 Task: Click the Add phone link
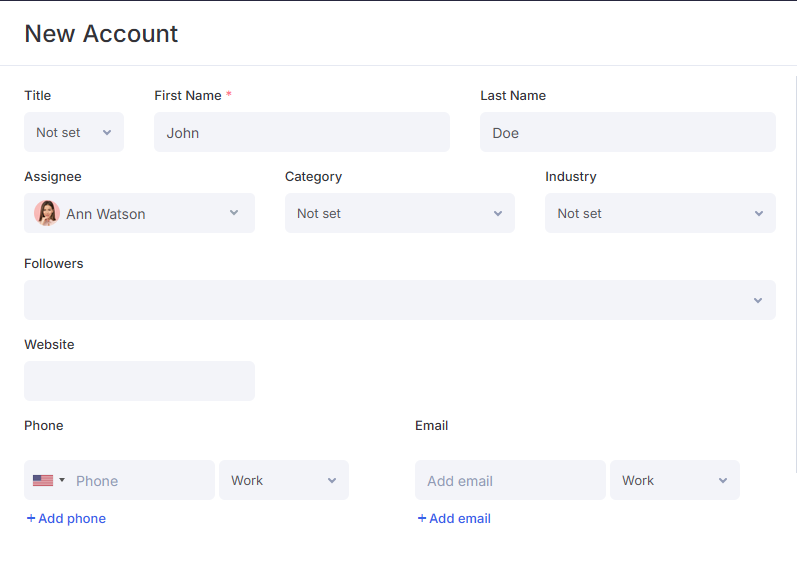click(x=66, y=518)
